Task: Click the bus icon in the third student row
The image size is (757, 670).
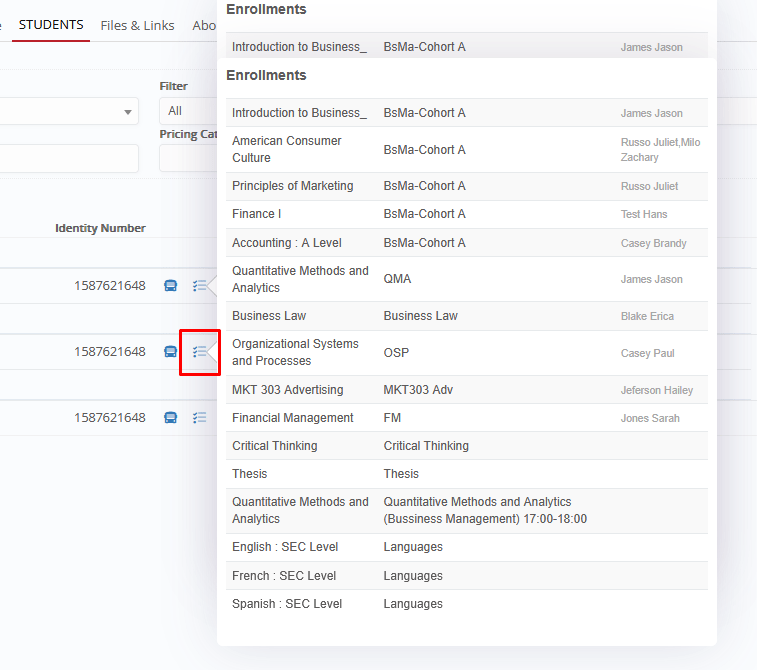Action: pyautogui.click(x=171, y=418)
